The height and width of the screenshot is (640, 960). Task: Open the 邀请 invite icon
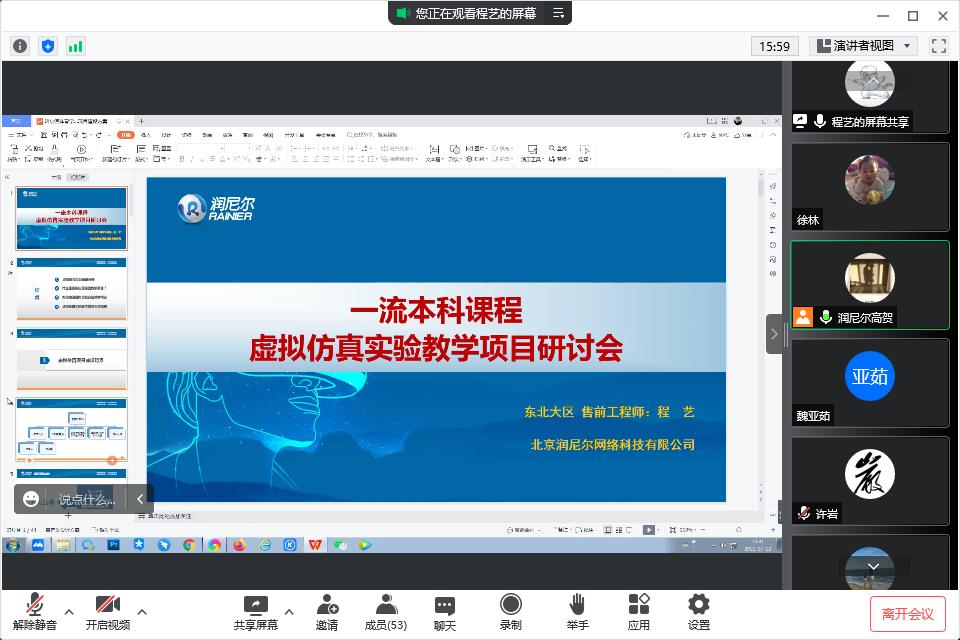tap(327, 612)
